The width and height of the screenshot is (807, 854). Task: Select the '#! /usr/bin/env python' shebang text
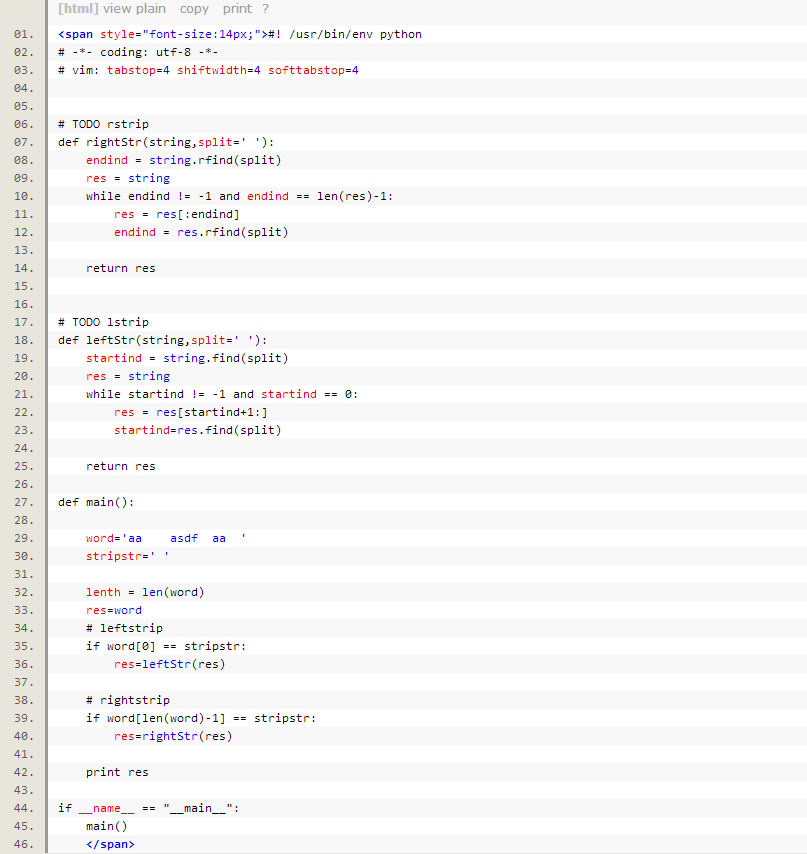coord(345,34)
